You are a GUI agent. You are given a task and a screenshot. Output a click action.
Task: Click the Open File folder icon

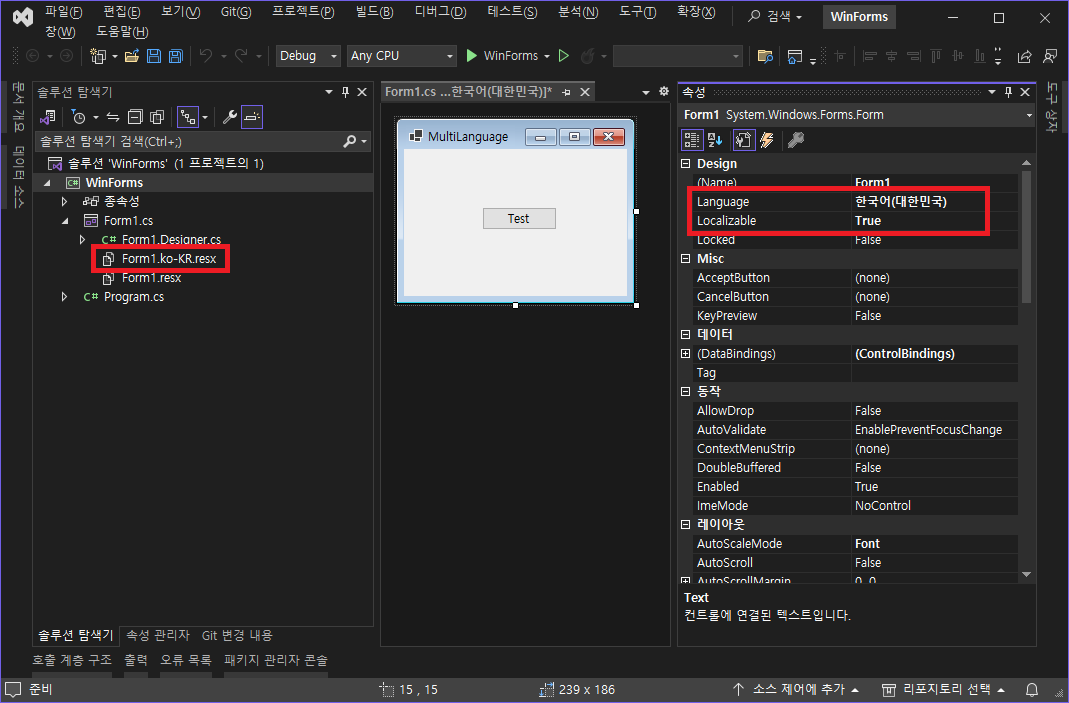pos(132,56)
